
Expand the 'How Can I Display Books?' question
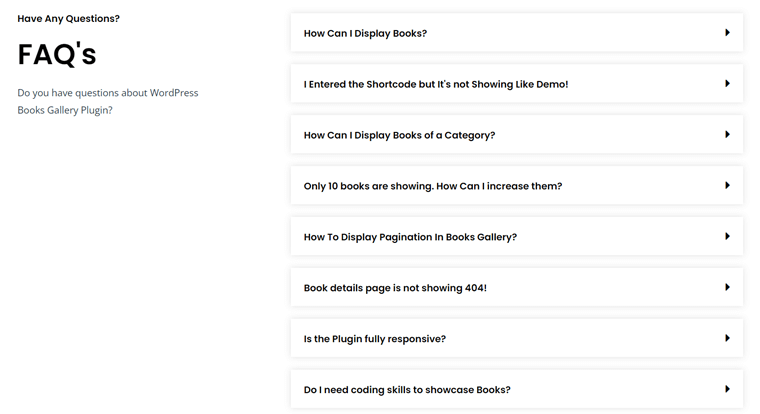(365, 34)
